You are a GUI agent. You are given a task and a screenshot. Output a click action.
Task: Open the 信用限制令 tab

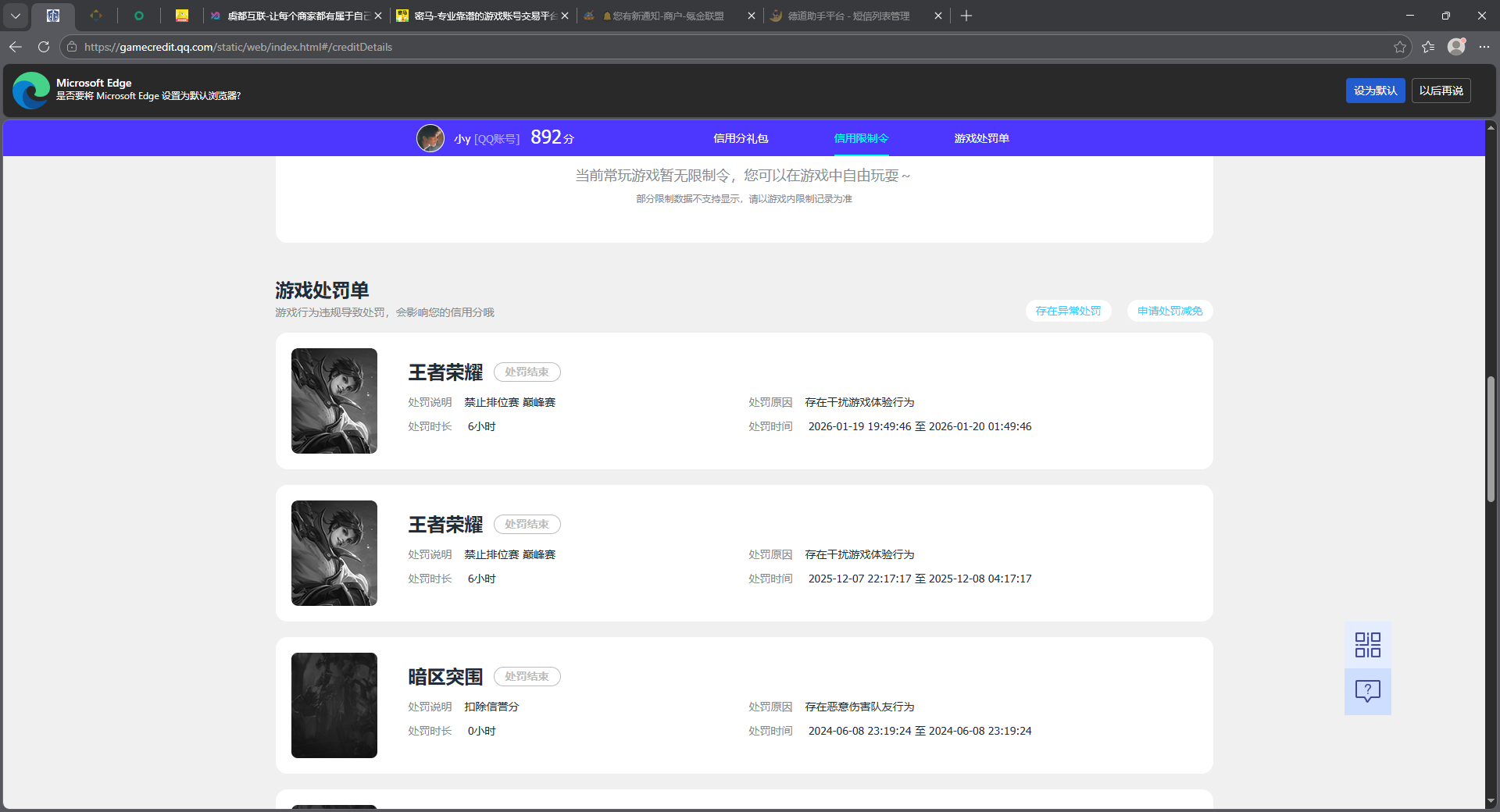coord(861,138)
